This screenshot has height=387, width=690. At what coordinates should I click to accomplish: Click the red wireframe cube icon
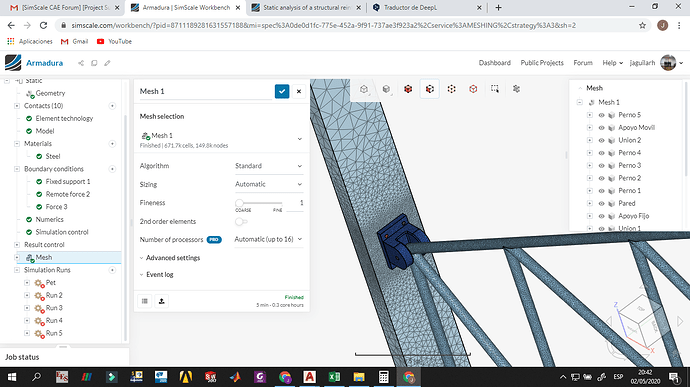473,89
